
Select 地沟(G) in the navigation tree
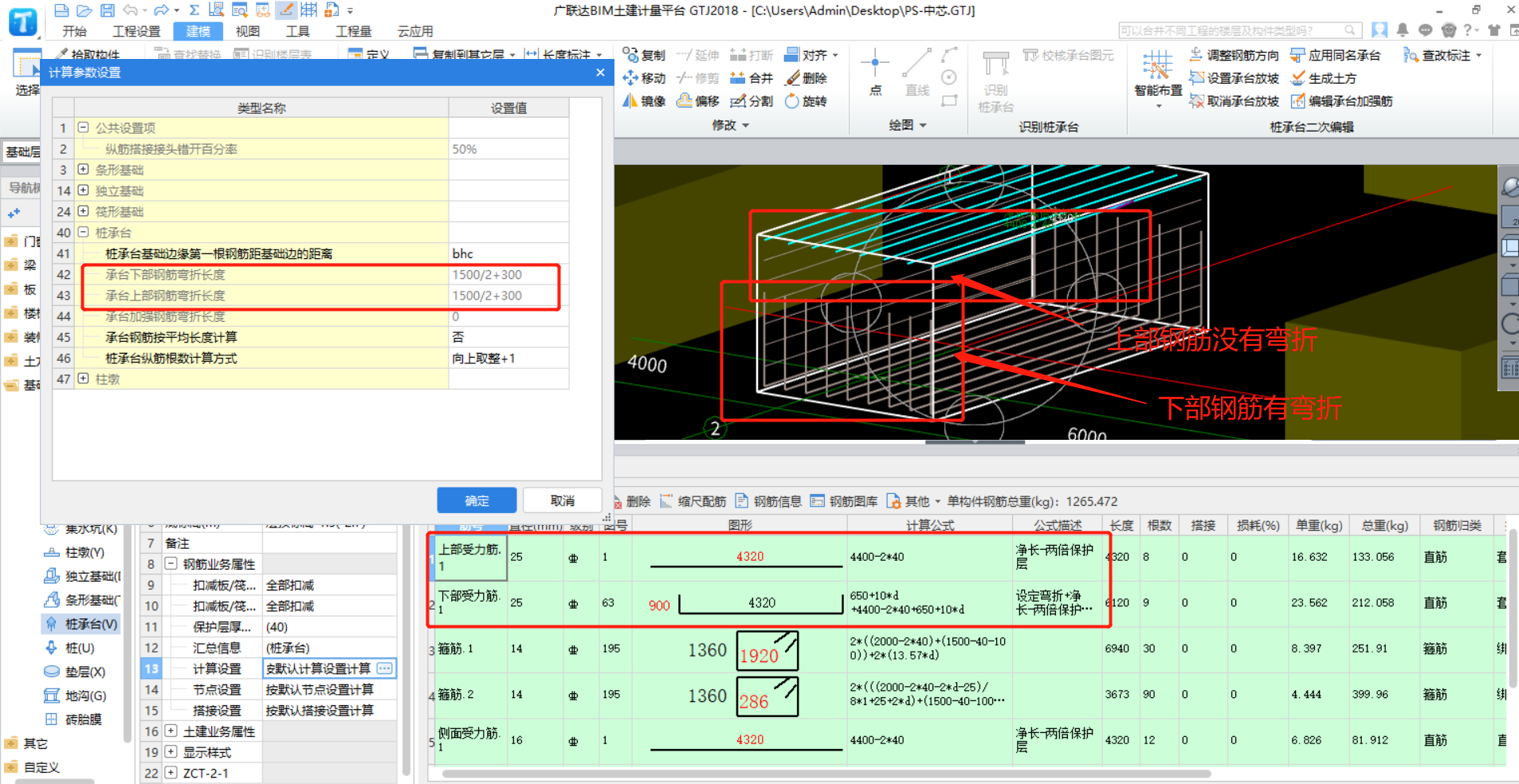pos(75,696)
